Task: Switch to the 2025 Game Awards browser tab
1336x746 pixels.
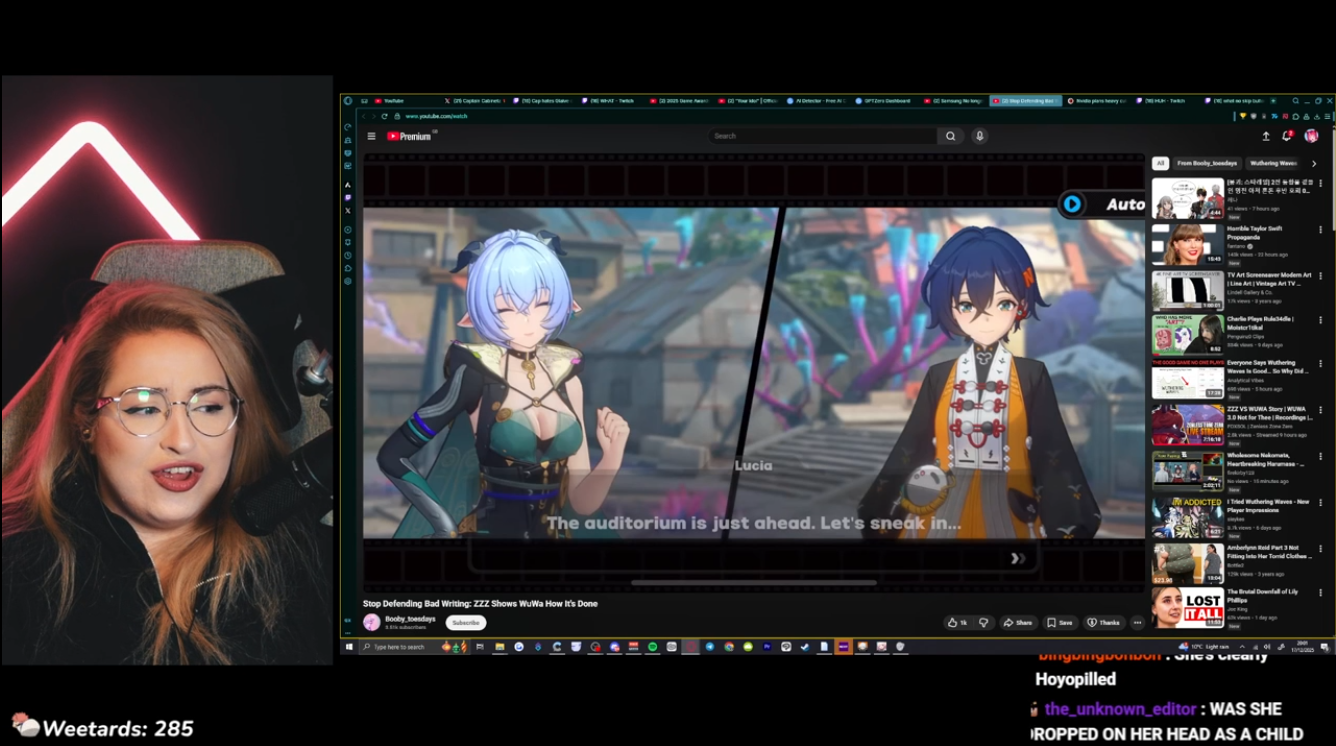Action: coord(680,101)
